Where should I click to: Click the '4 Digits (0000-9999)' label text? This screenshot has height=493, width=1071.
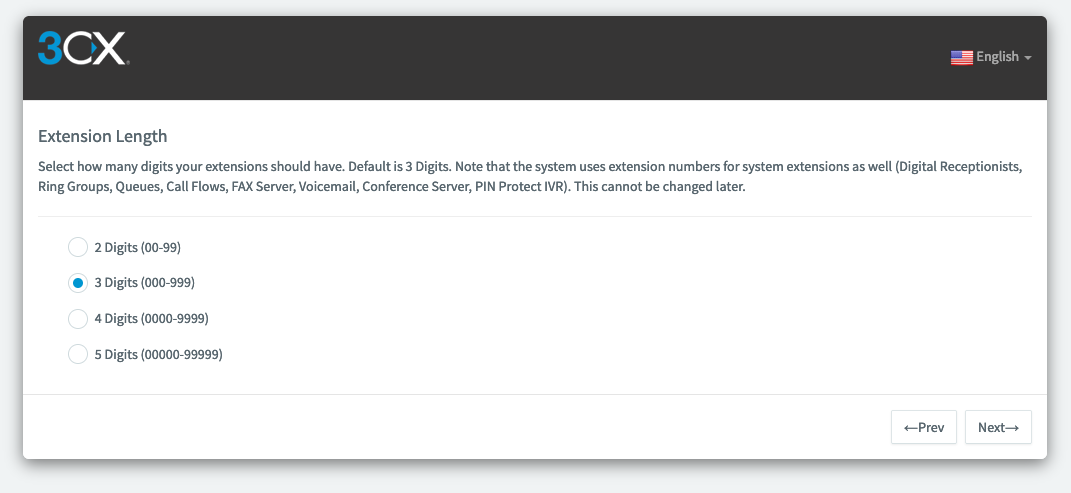point(152,318)
